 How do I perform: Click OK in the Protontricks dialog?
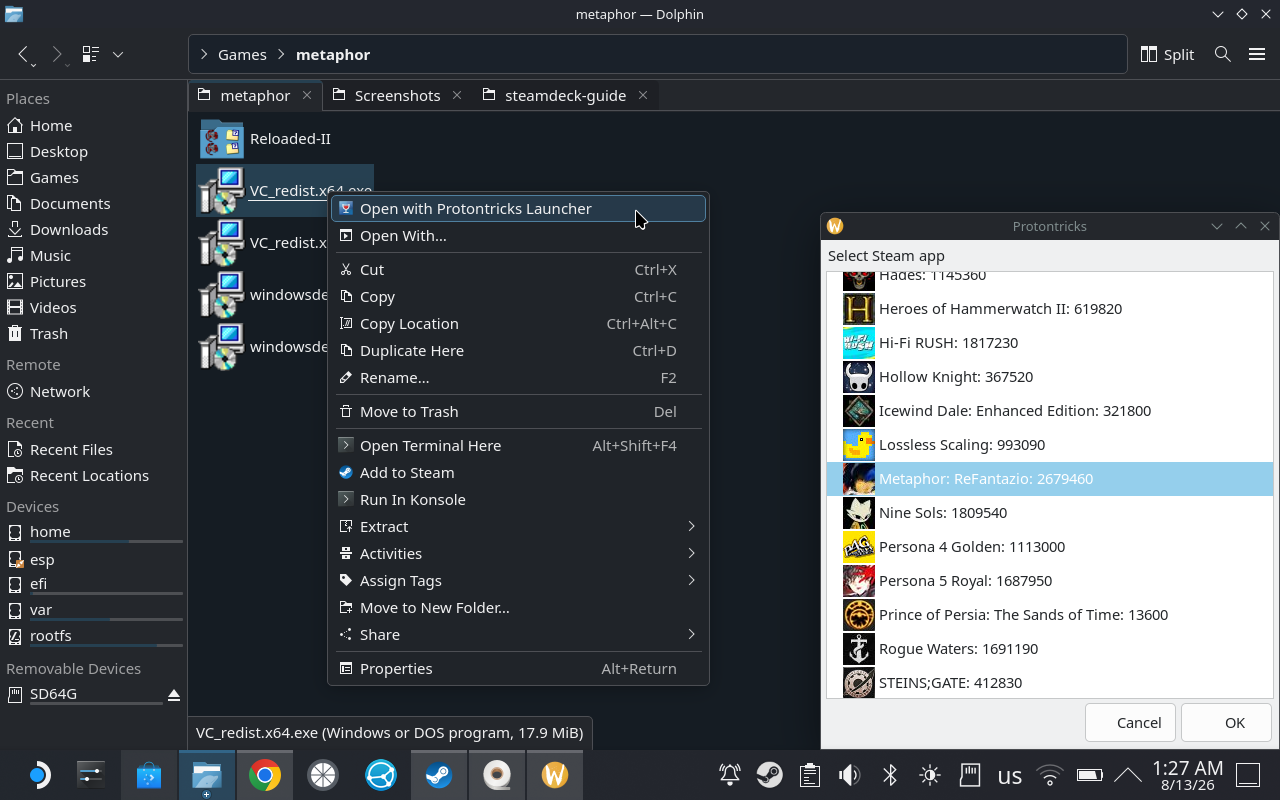pos(1227,722)
